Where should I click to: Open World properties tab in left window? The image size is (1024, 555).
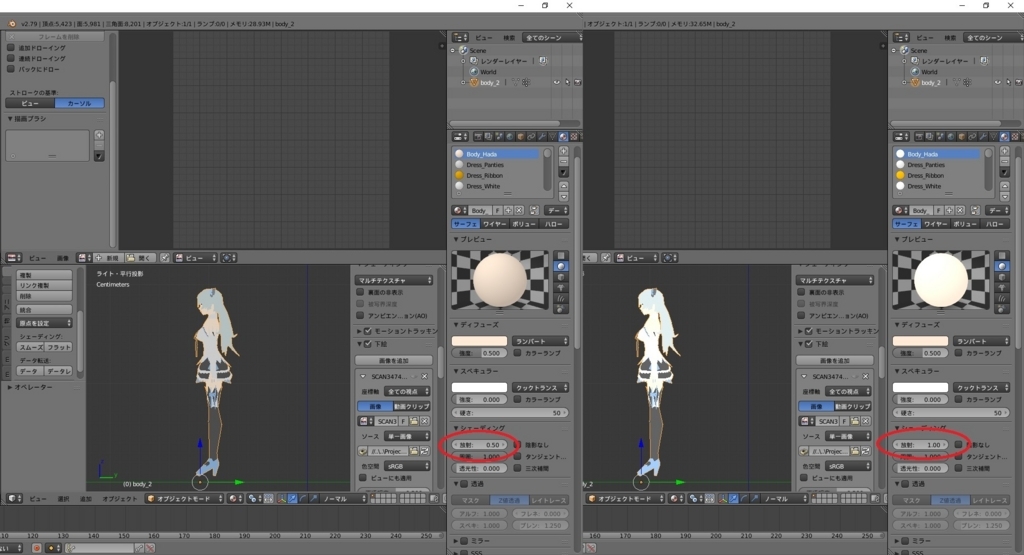tap(510, 136)
